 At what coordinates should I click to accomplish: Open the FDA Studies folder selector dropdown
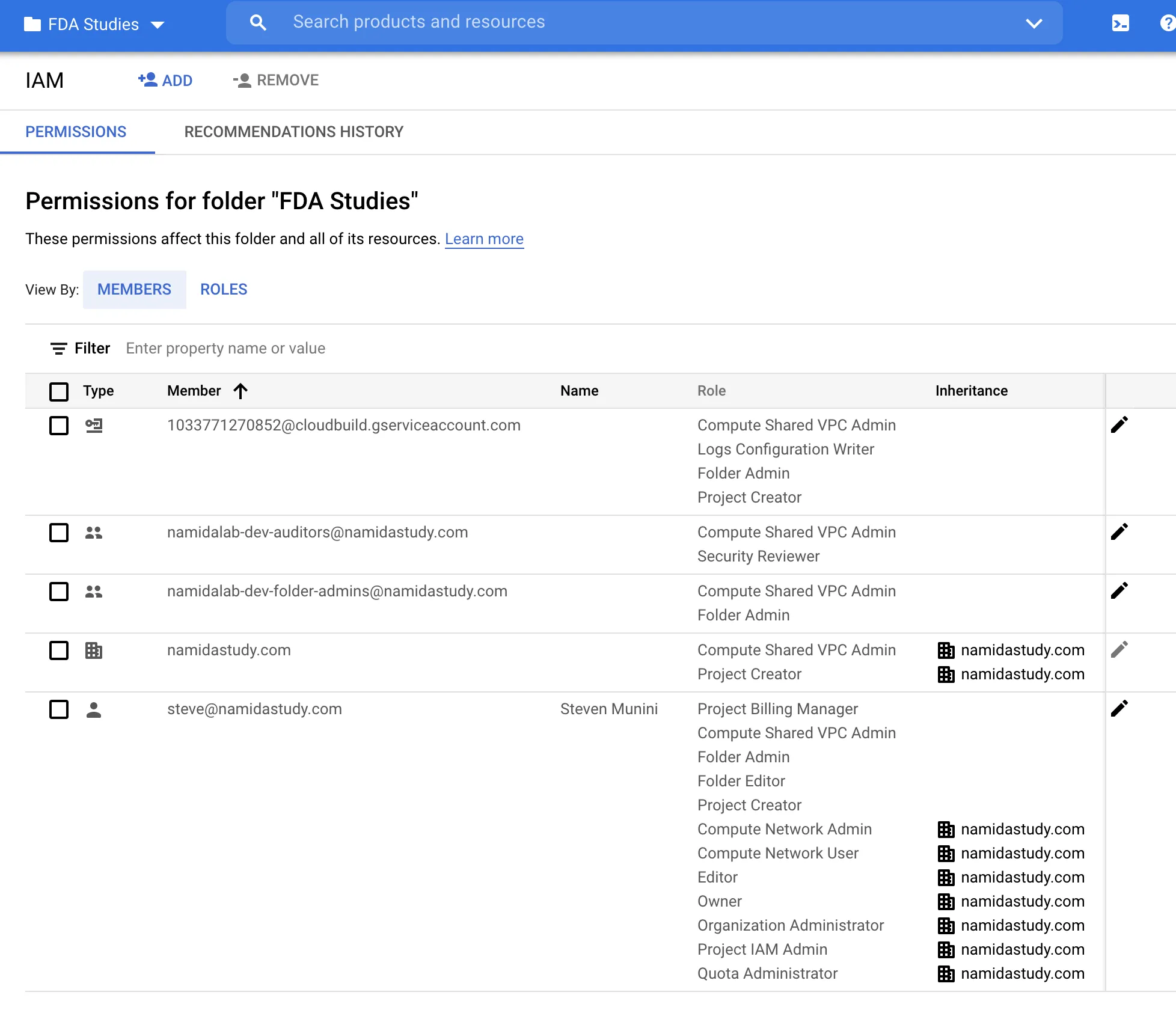click(x=94, y=25)
